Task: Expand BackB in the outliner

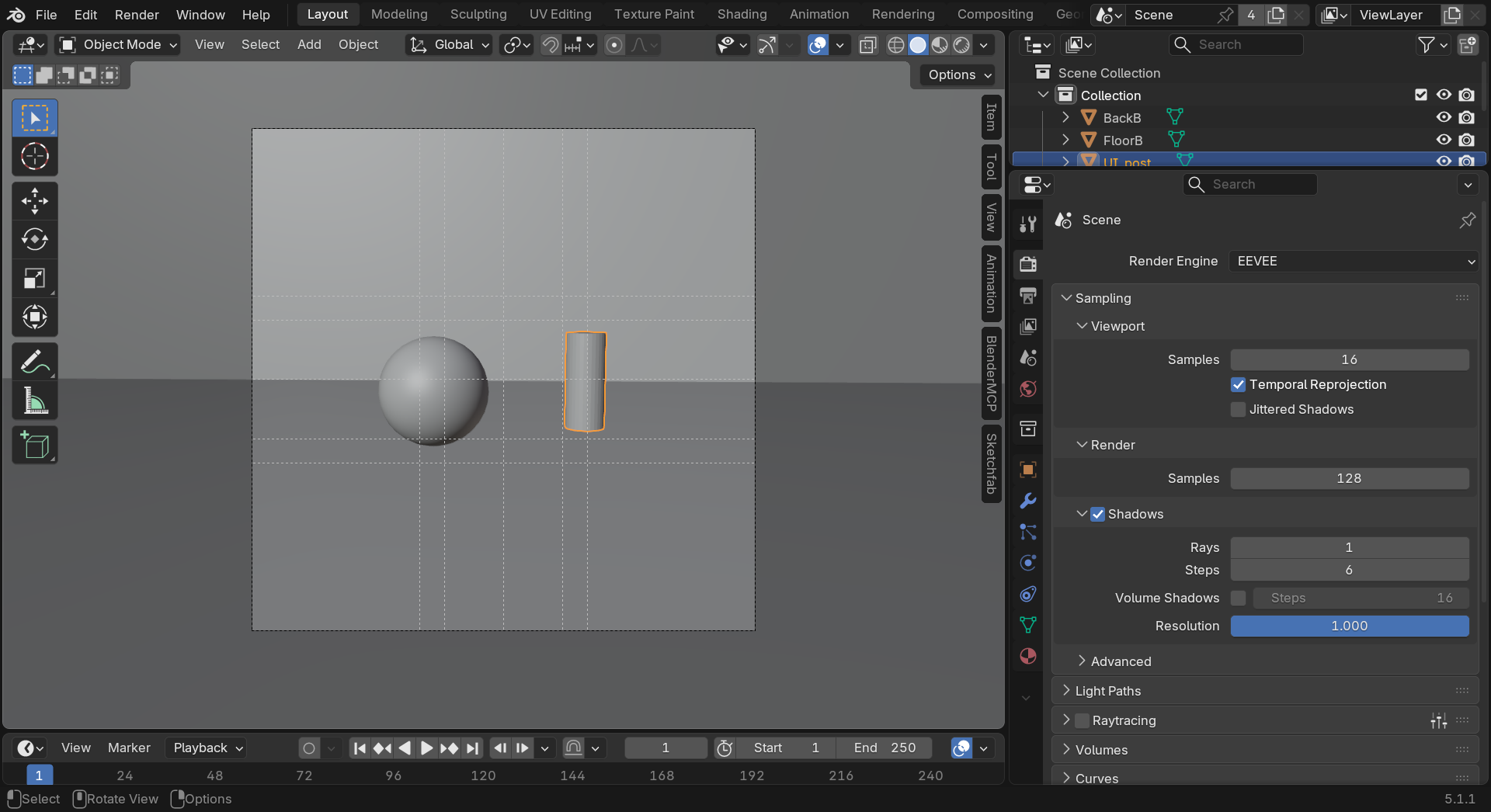Action: coord(1065,117)
